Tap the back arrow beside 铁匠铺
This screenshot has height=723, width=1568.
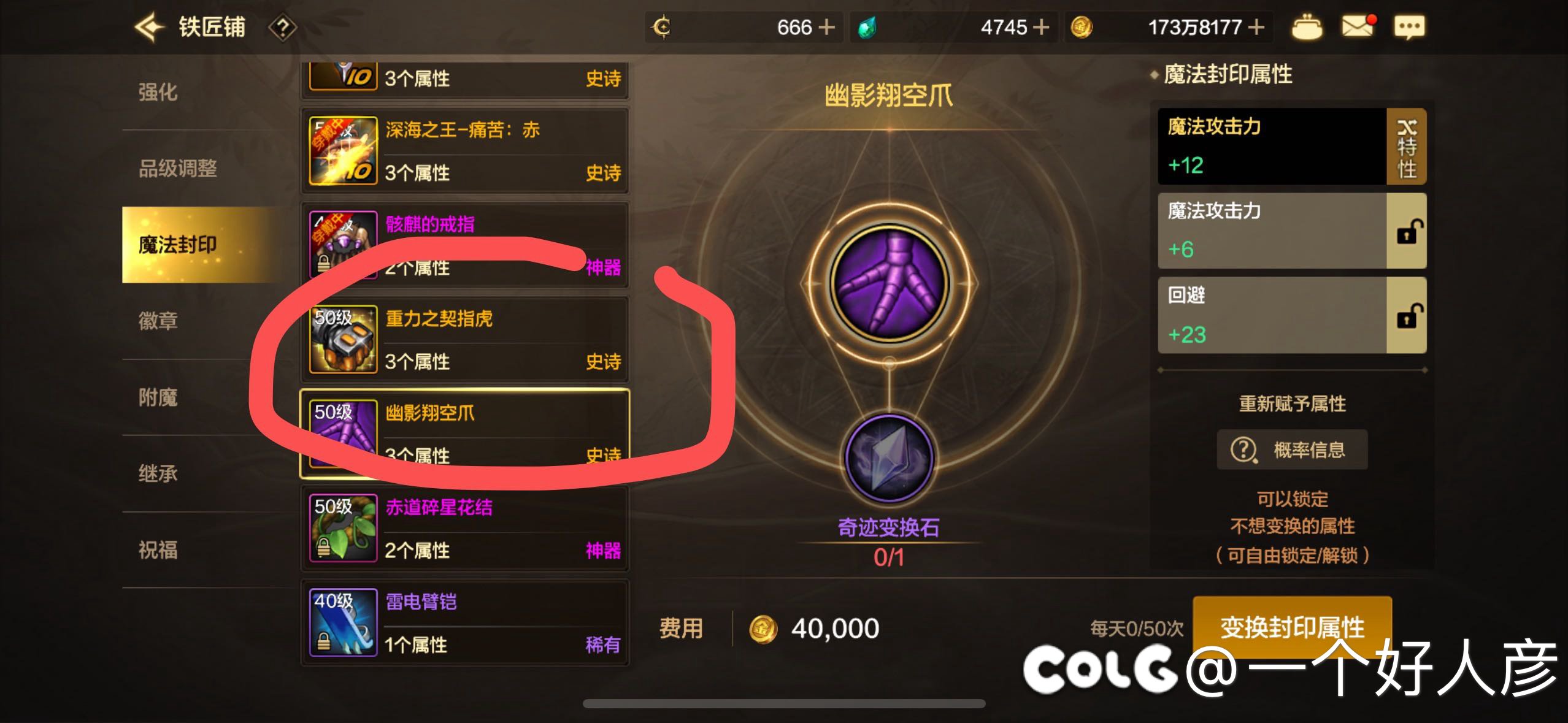pos(149,28)
